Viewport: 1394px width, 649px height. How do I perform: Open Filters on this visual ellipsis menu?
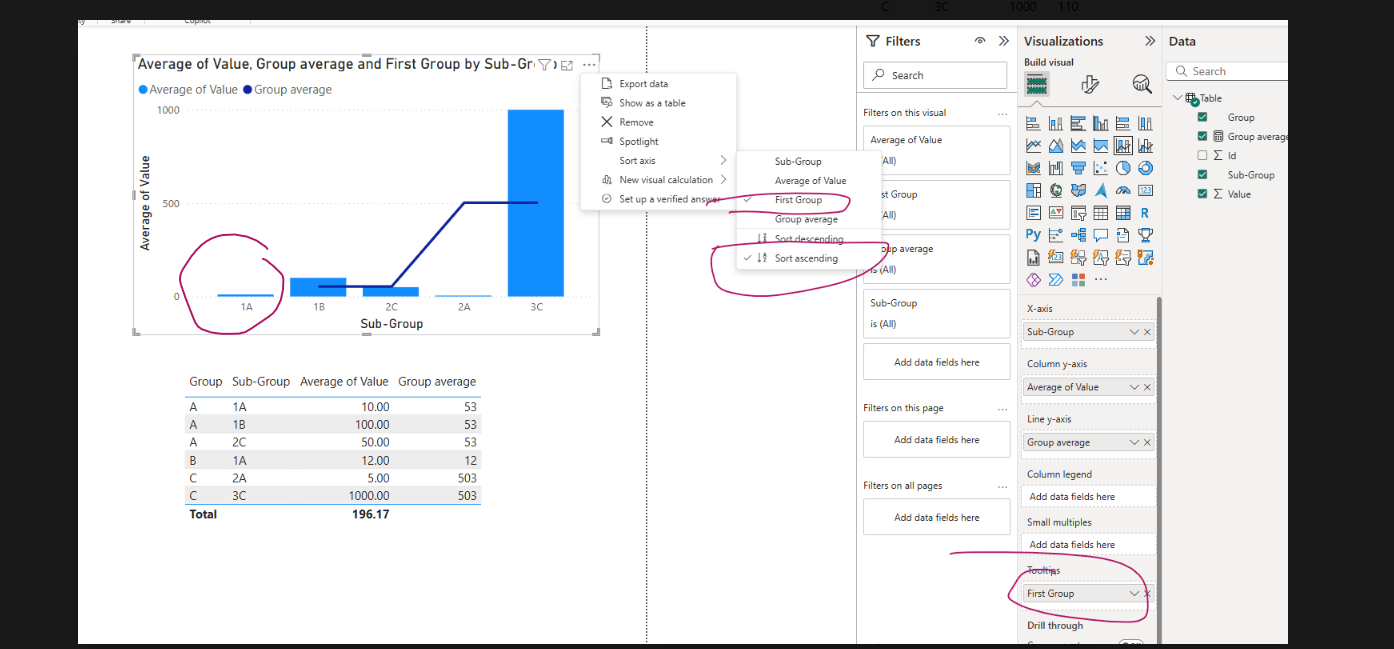click(x=1002, y=113)
